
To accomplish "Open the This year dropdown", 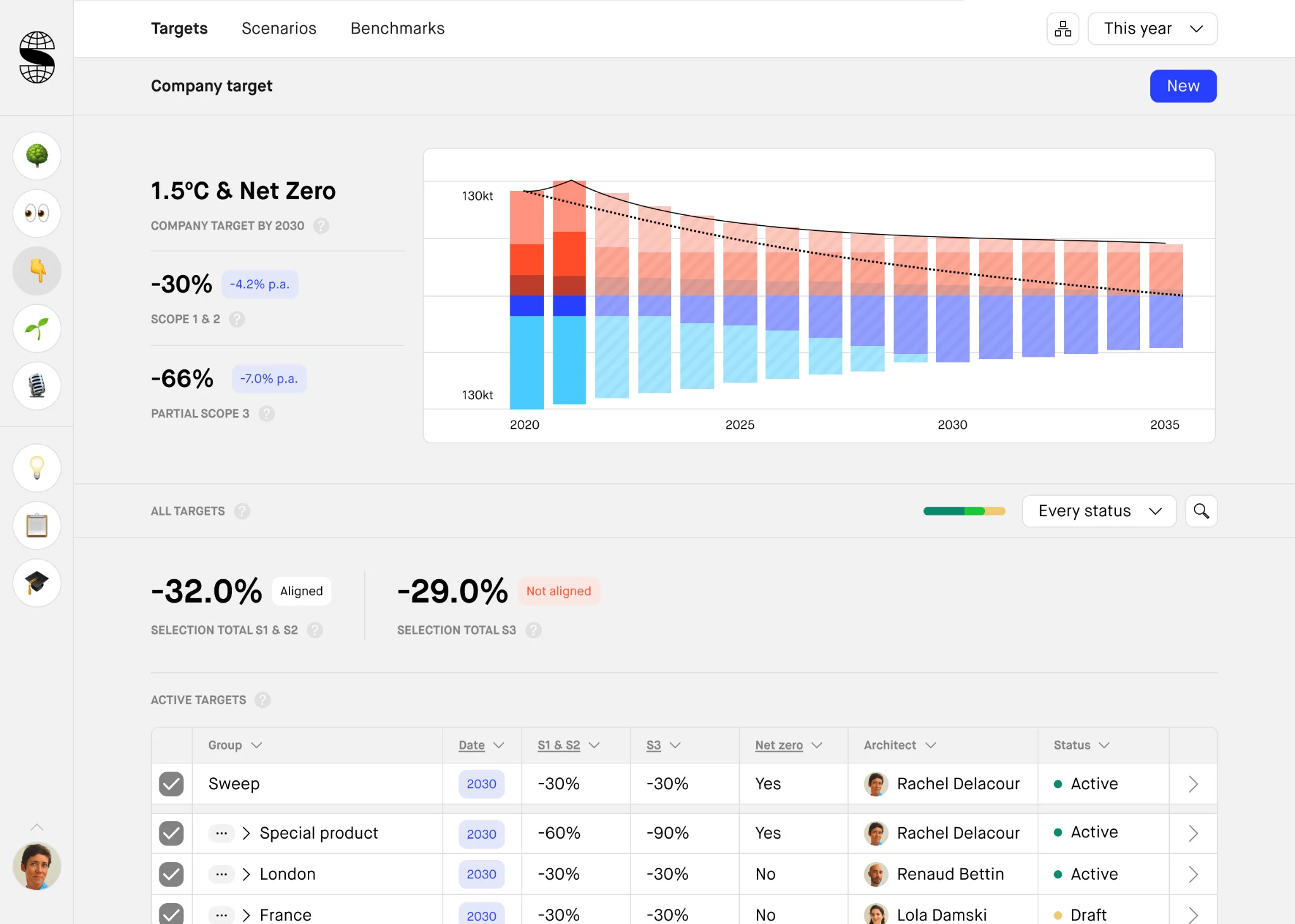I will pyautogui.click(x=1152, y=29).
